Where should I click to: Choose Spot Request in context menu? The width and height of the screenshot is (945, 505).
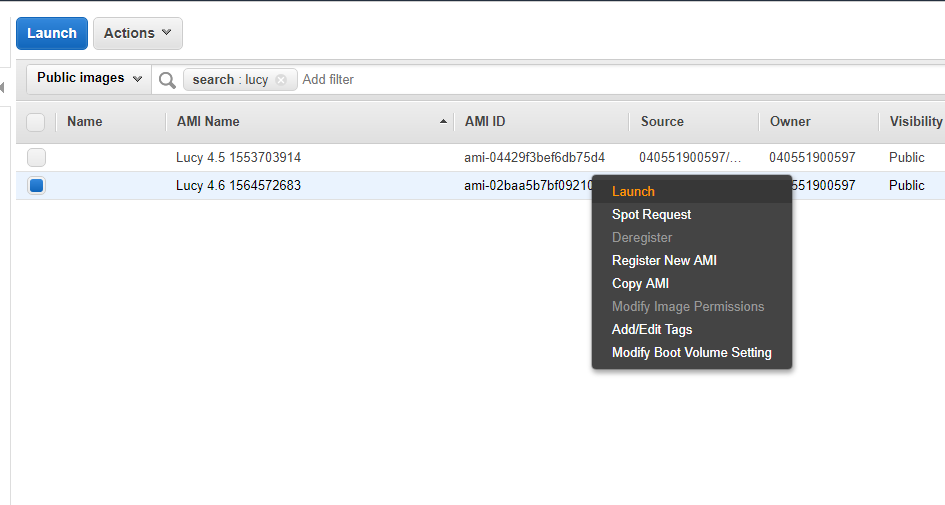(692, 215)
